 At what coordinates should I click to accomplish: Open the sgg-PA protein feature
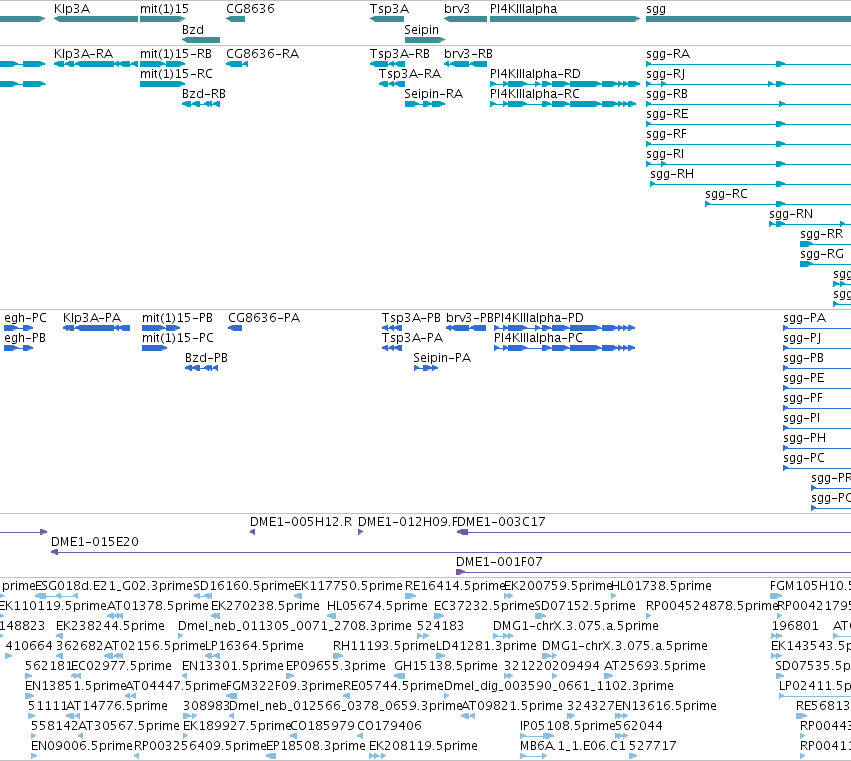coord(804,318)
